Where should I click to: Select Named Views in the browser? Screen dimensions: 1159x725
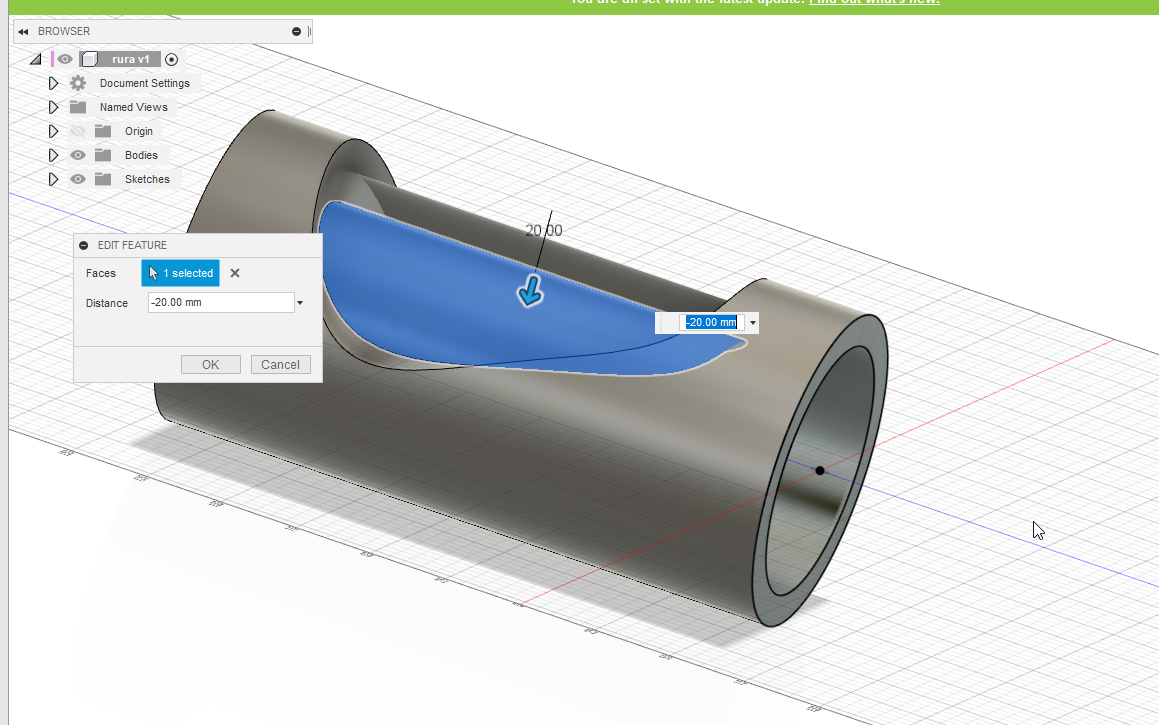(134, 107)
